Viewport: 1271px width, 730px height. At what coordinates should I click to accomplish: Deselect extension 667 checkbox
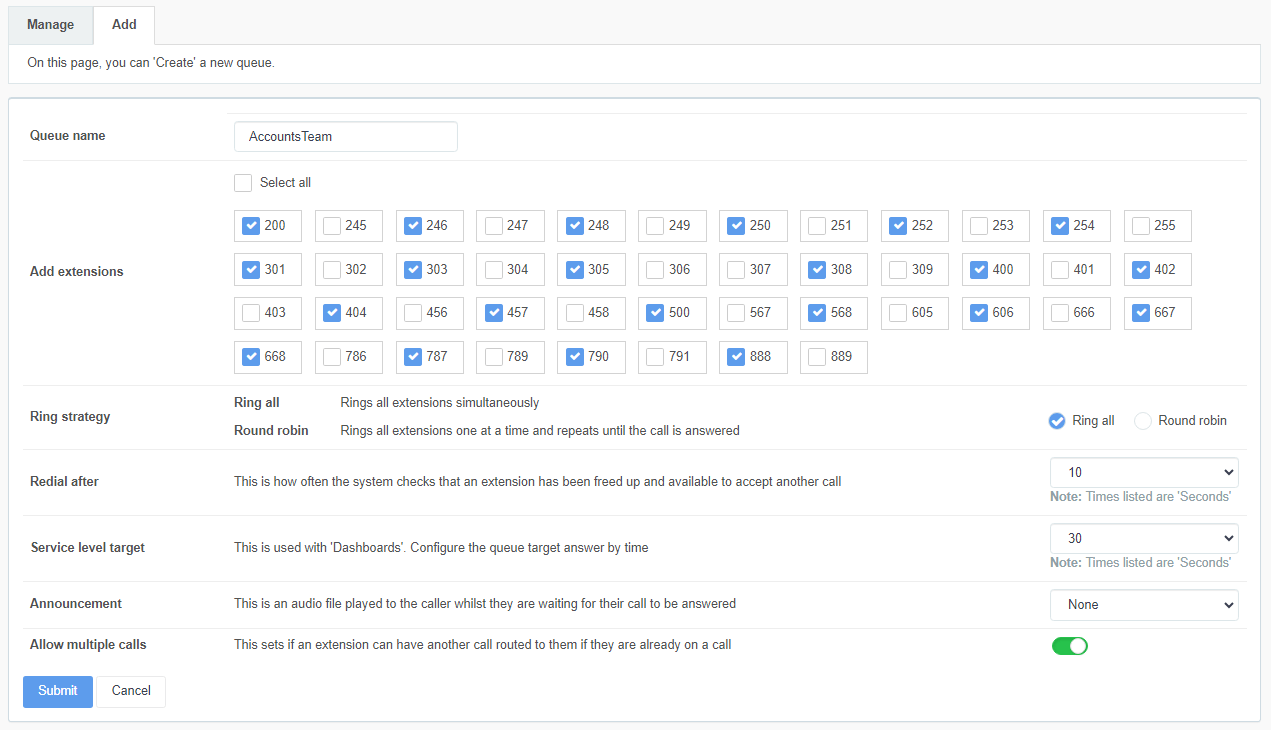coord(1141,313)
